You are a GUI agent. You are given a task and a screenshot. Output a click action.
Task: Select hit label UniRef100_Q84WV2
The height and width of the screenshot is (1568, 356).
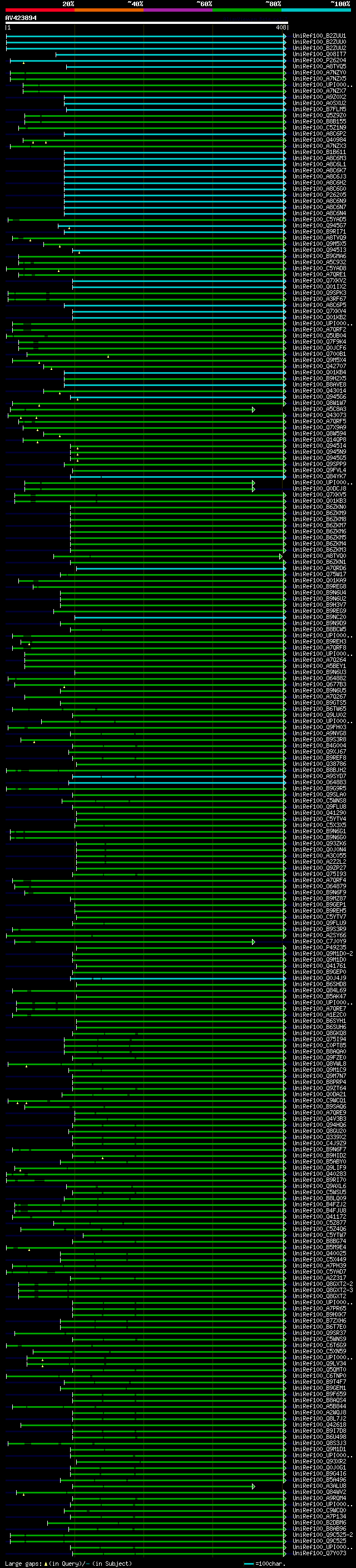pos(319,1492)
